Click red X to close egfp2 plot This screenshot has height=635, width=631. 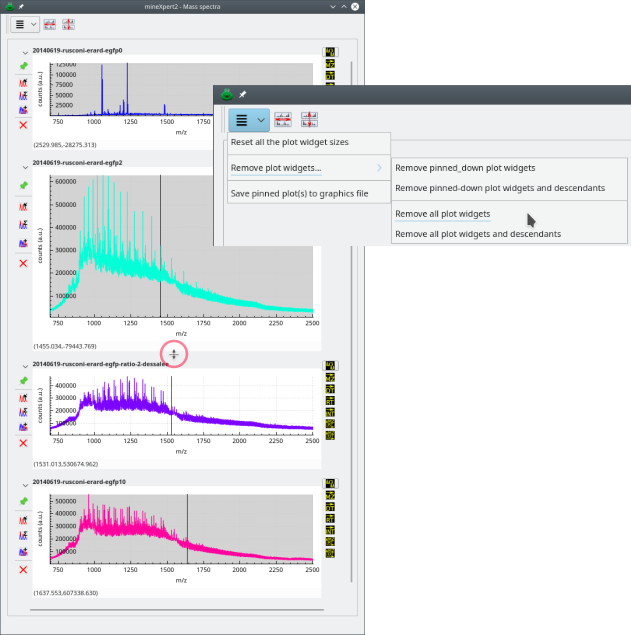tap(23, 263)
